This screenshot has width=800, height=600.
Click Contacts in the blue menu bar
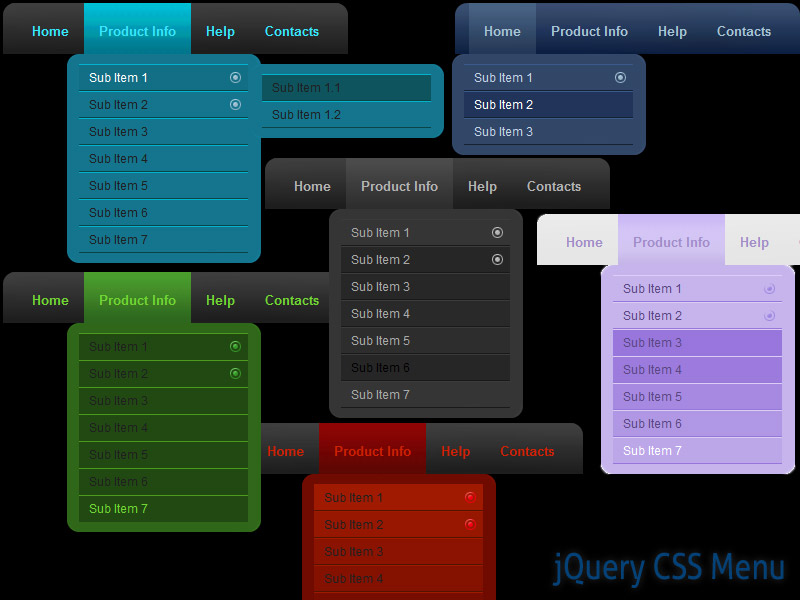pyautogui.click(x=744, y=31)
